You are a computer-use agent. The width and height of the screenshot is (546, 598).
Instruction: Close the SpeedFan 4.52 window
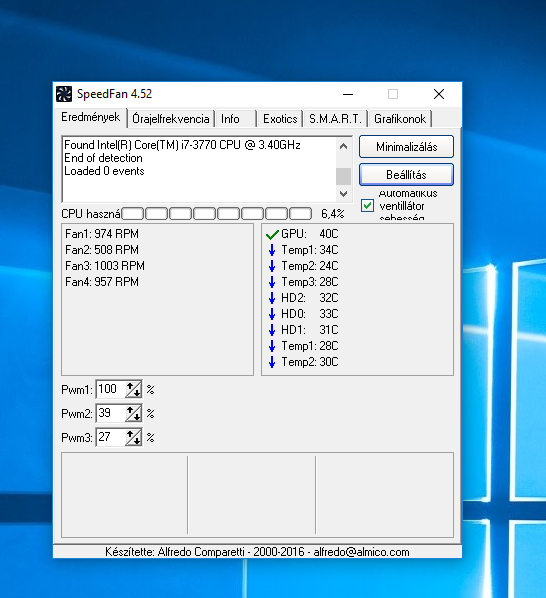click(x=439, y=94)
